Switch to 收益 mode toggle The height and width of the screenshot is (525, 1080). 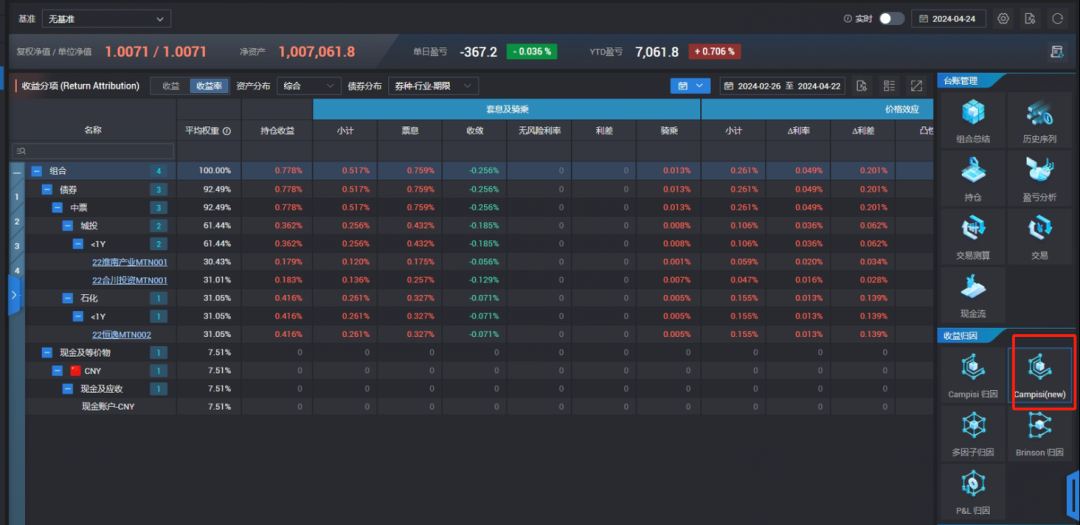(x=171, y=86)
